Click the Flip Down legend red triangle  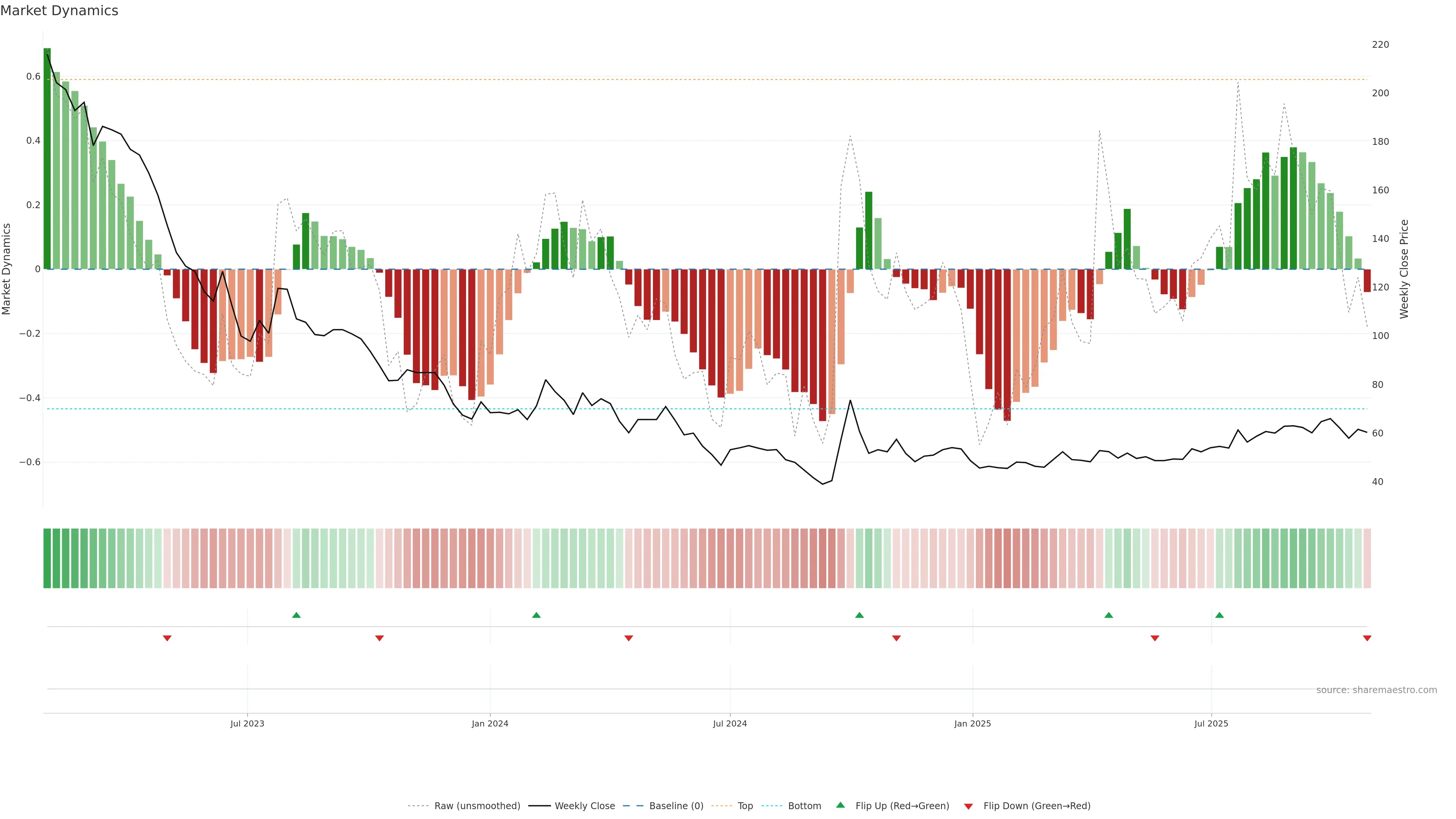[x=968, y=806]
